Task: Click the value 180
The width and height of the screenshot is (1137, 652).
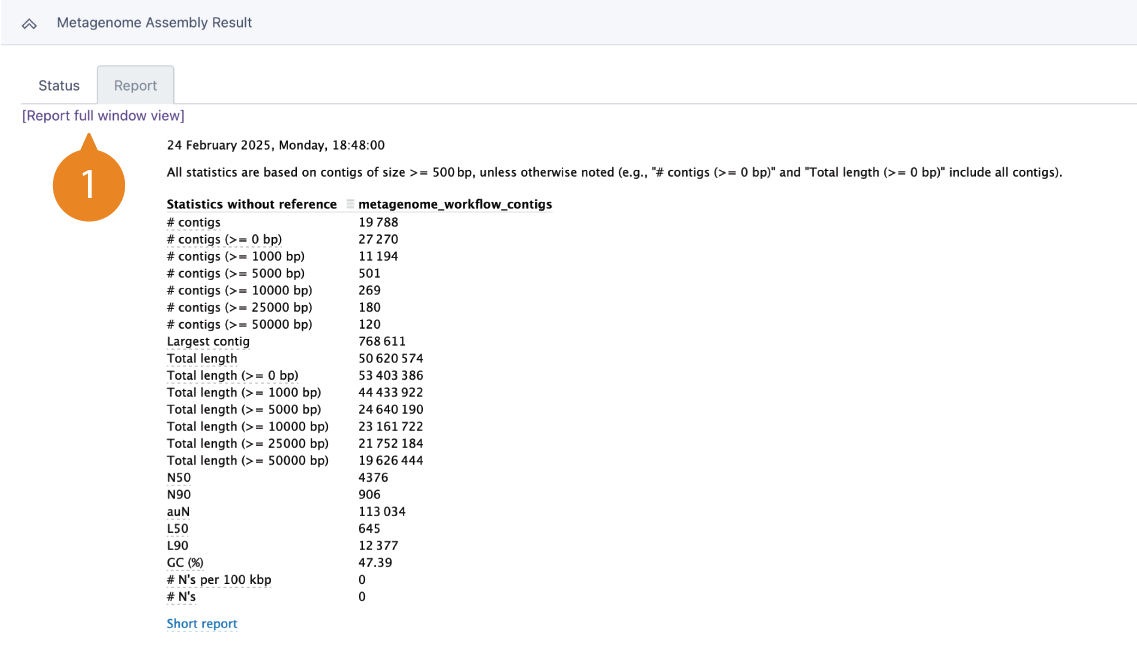Action: coord(369,308)
